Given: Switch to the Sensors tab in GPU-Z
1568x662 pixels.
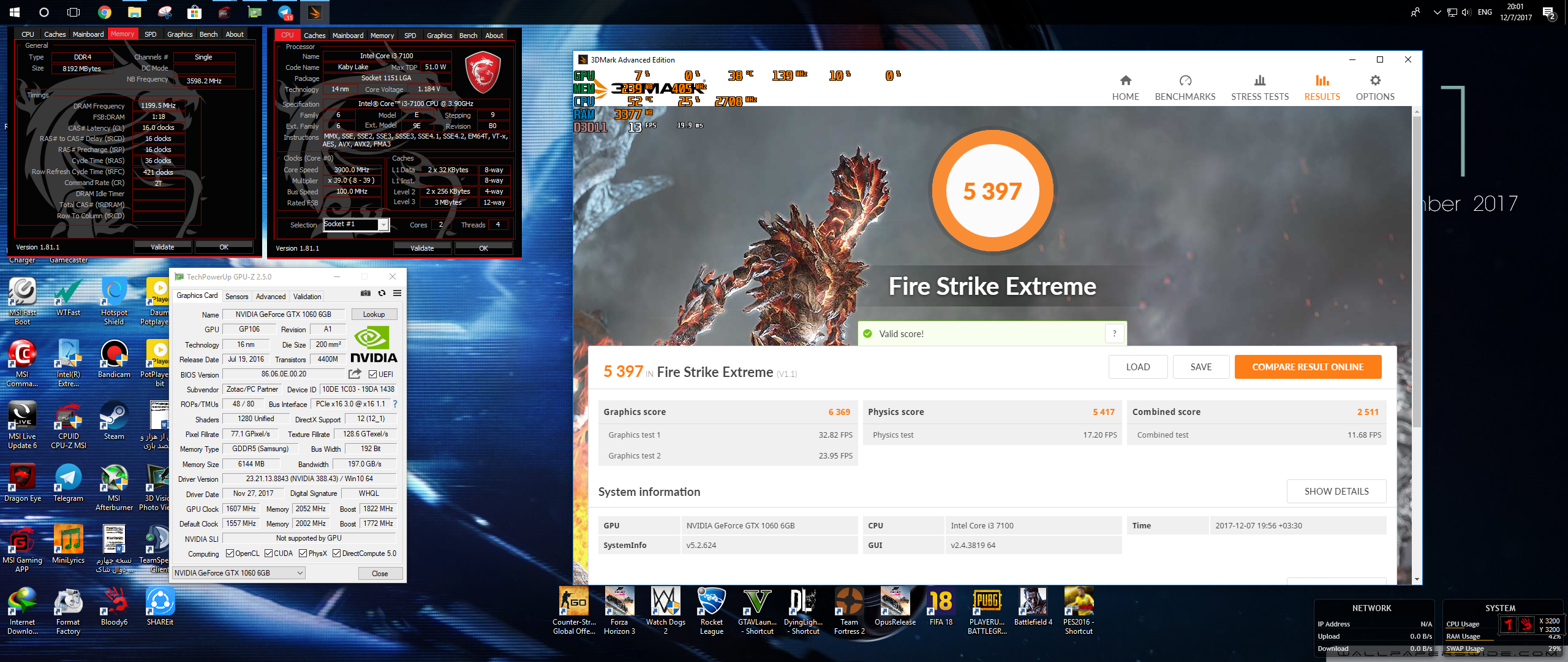Looking at the screenshot, I should point(237,297).
